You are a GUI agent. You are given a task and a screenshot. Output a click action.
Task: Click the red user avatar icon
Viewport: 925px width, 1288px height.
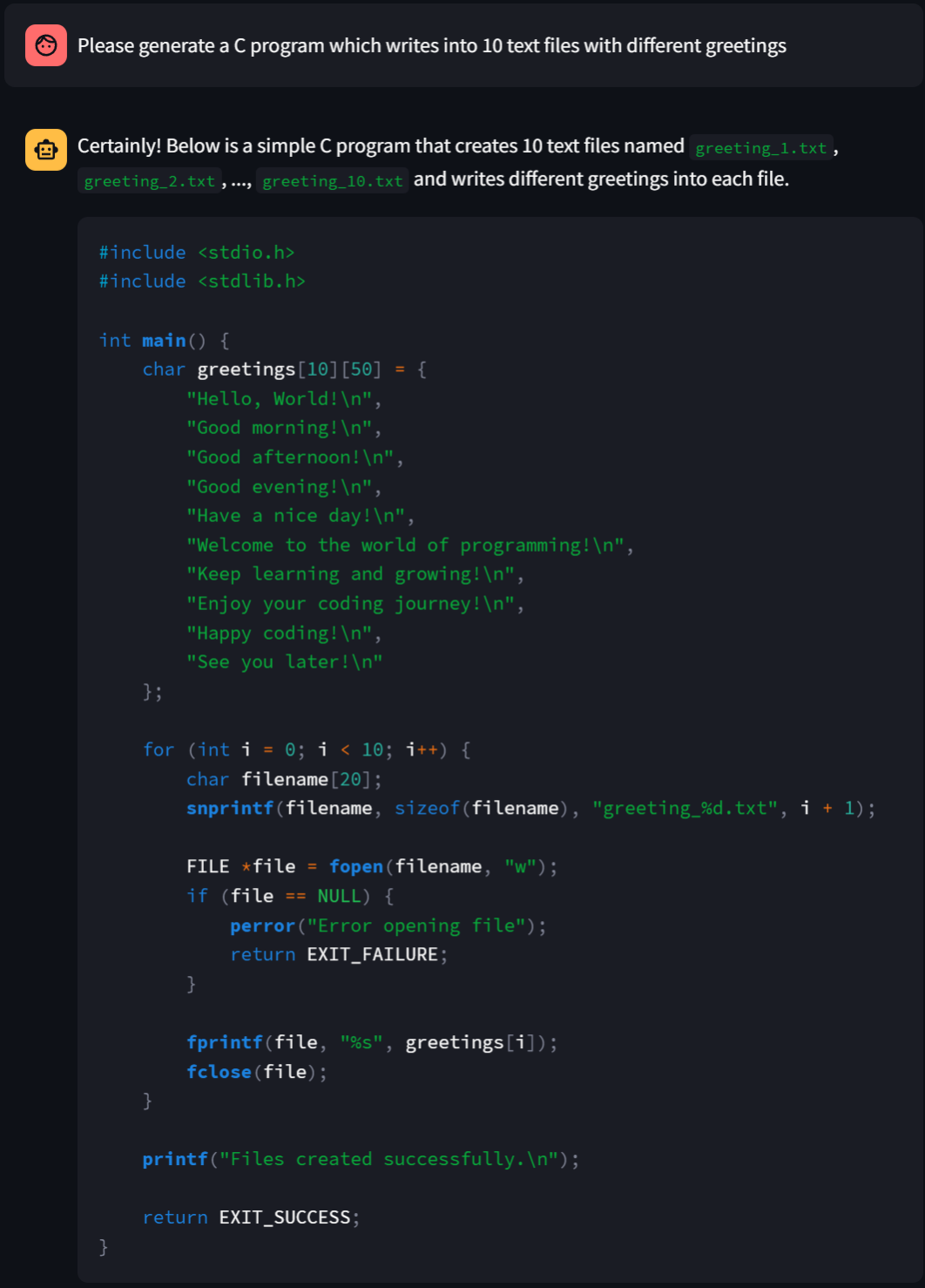45,45
